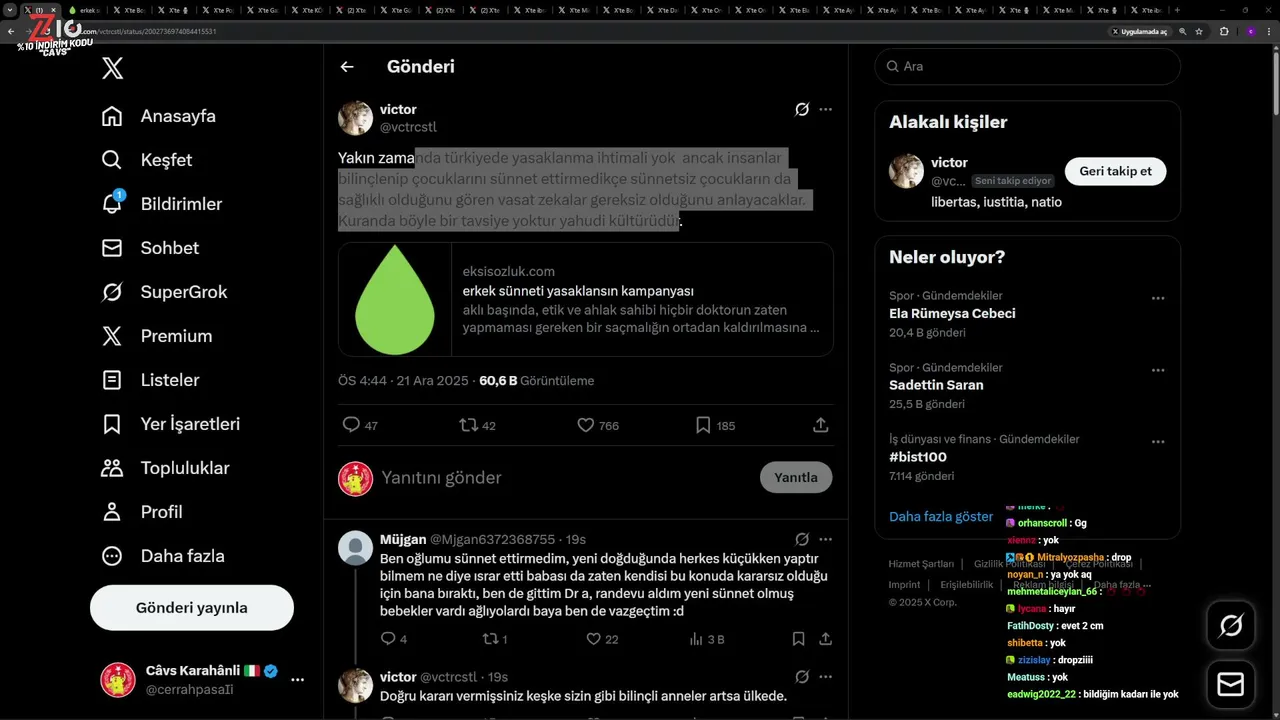Click the Gönderi yayınla button
1280x720 pixels.
(x=192, y=608)
